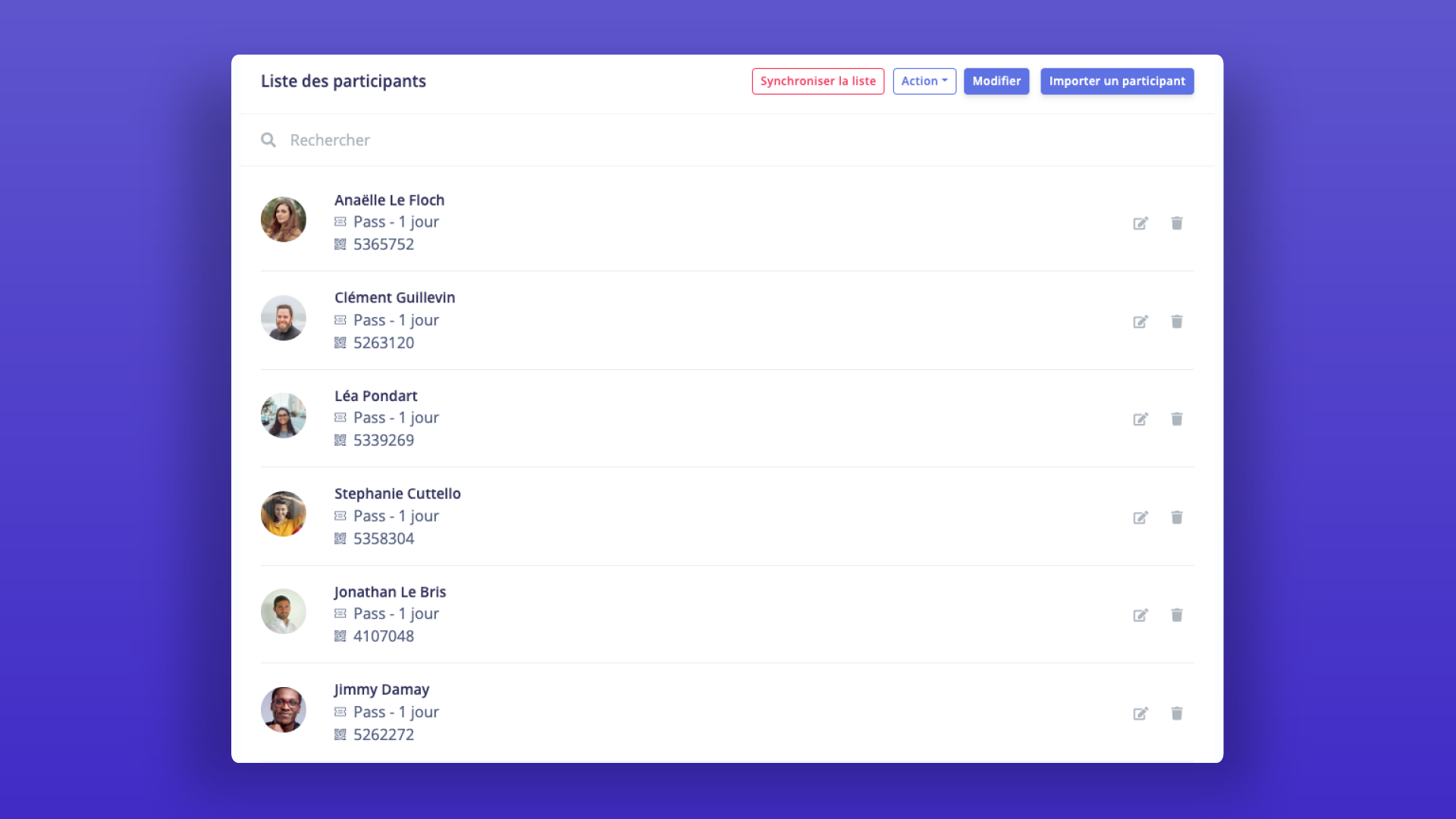Click Synchroniser la liste button
This screenshot has width=1456, height=819.
coord(818,80)
